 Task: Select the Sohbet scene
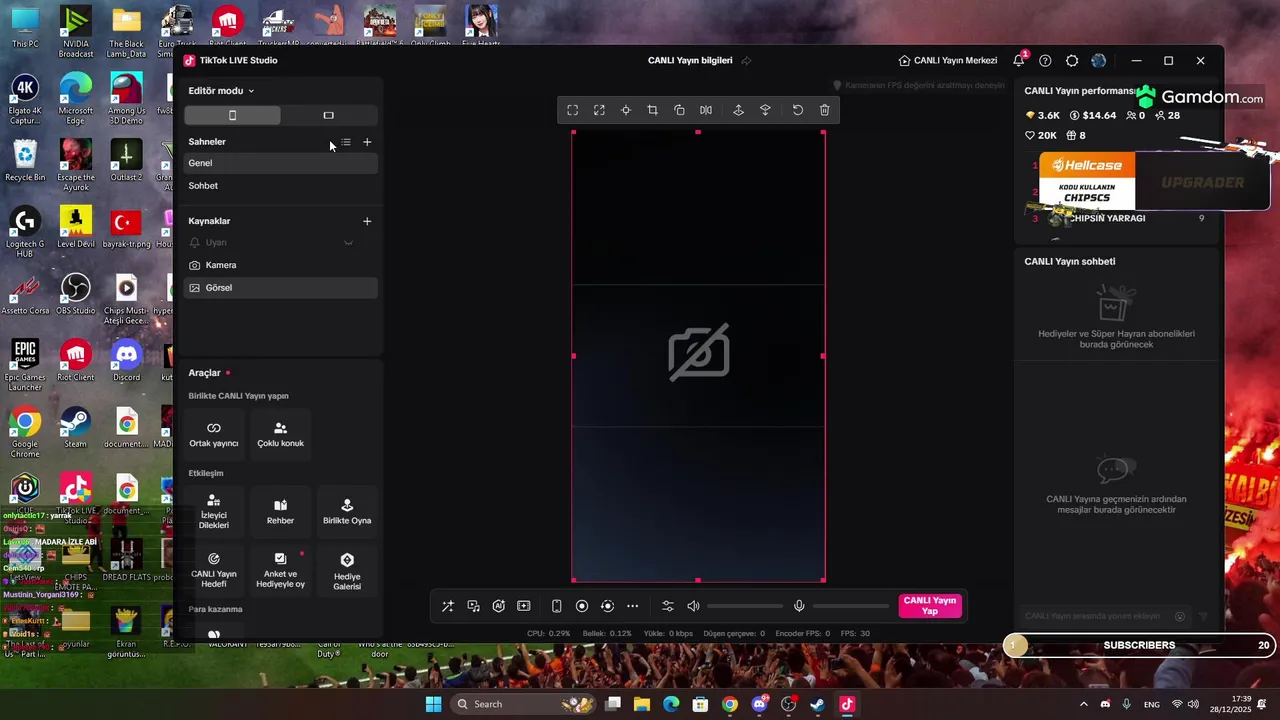coord(280,186)
